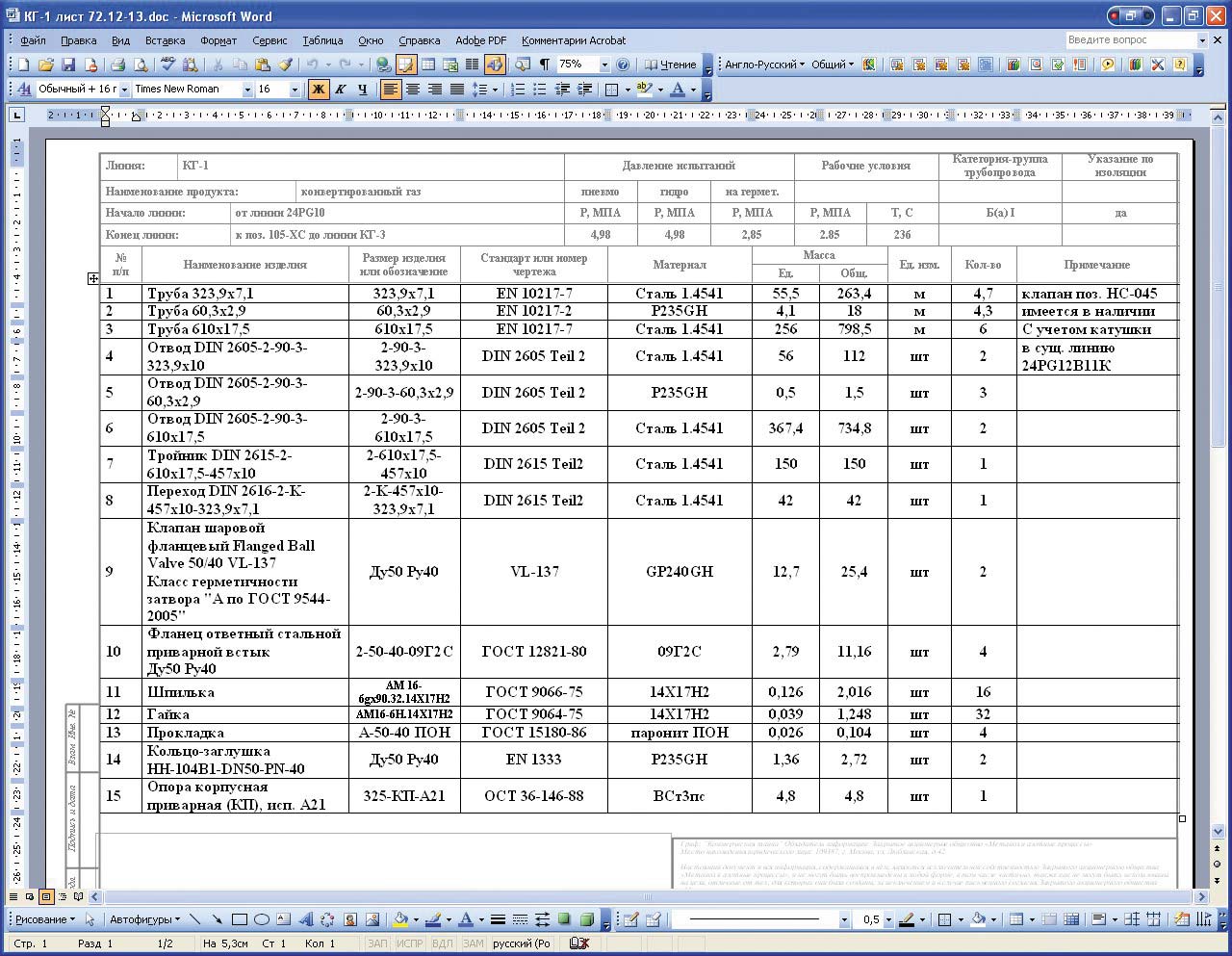Image resolution: width=1232 pixels, height=956 pixels.
Task: Select the Line drawing tool
Action: (x=195, y=919)
